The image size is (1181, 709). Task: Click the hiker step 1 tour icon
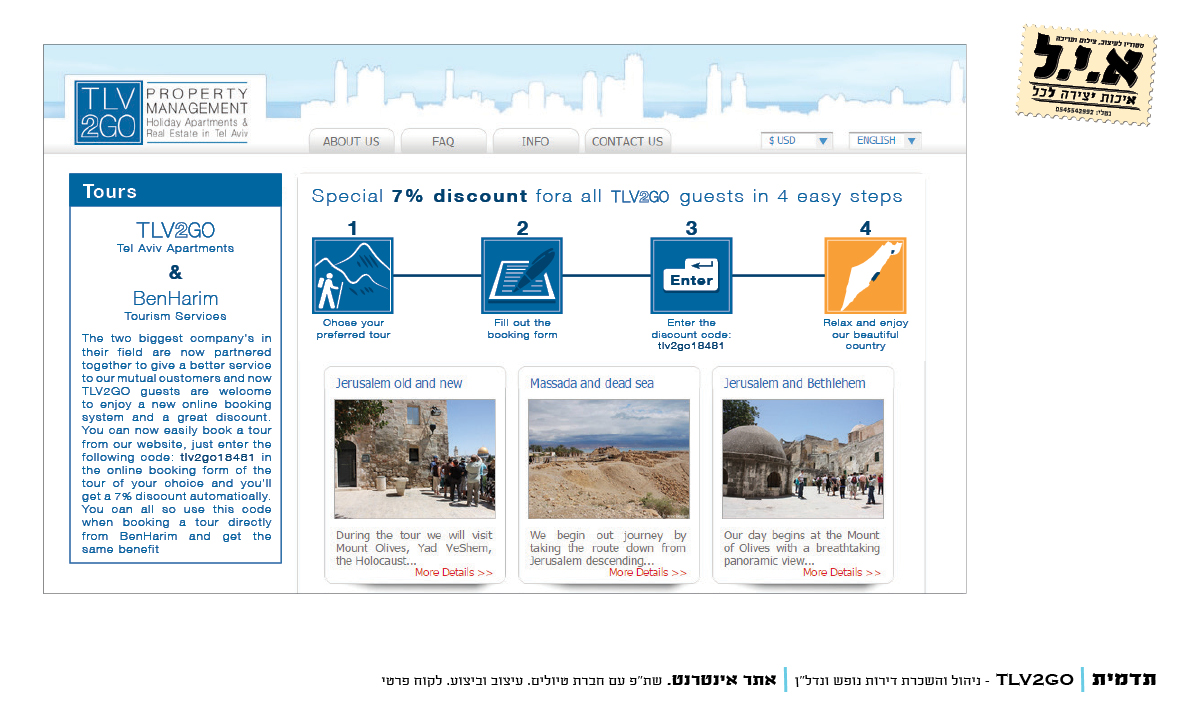[352, 276]
